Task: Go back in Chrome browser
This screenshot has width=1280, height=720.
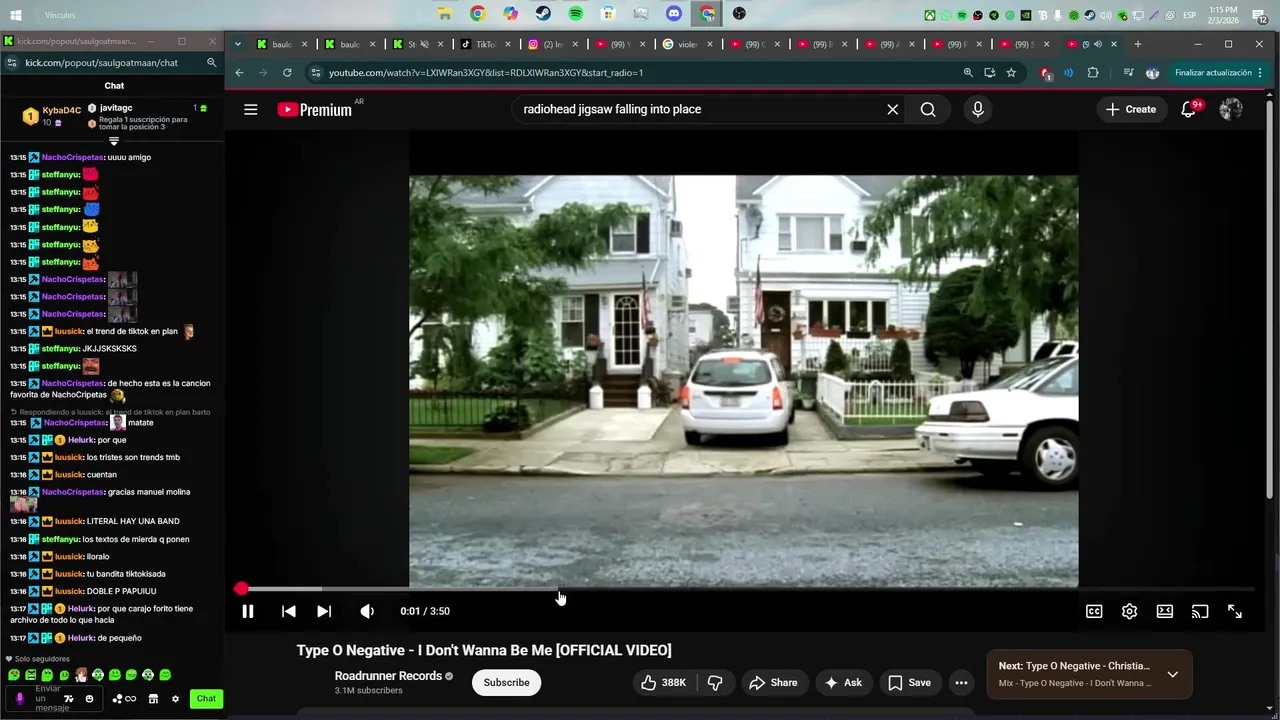Action: (239, 73)
